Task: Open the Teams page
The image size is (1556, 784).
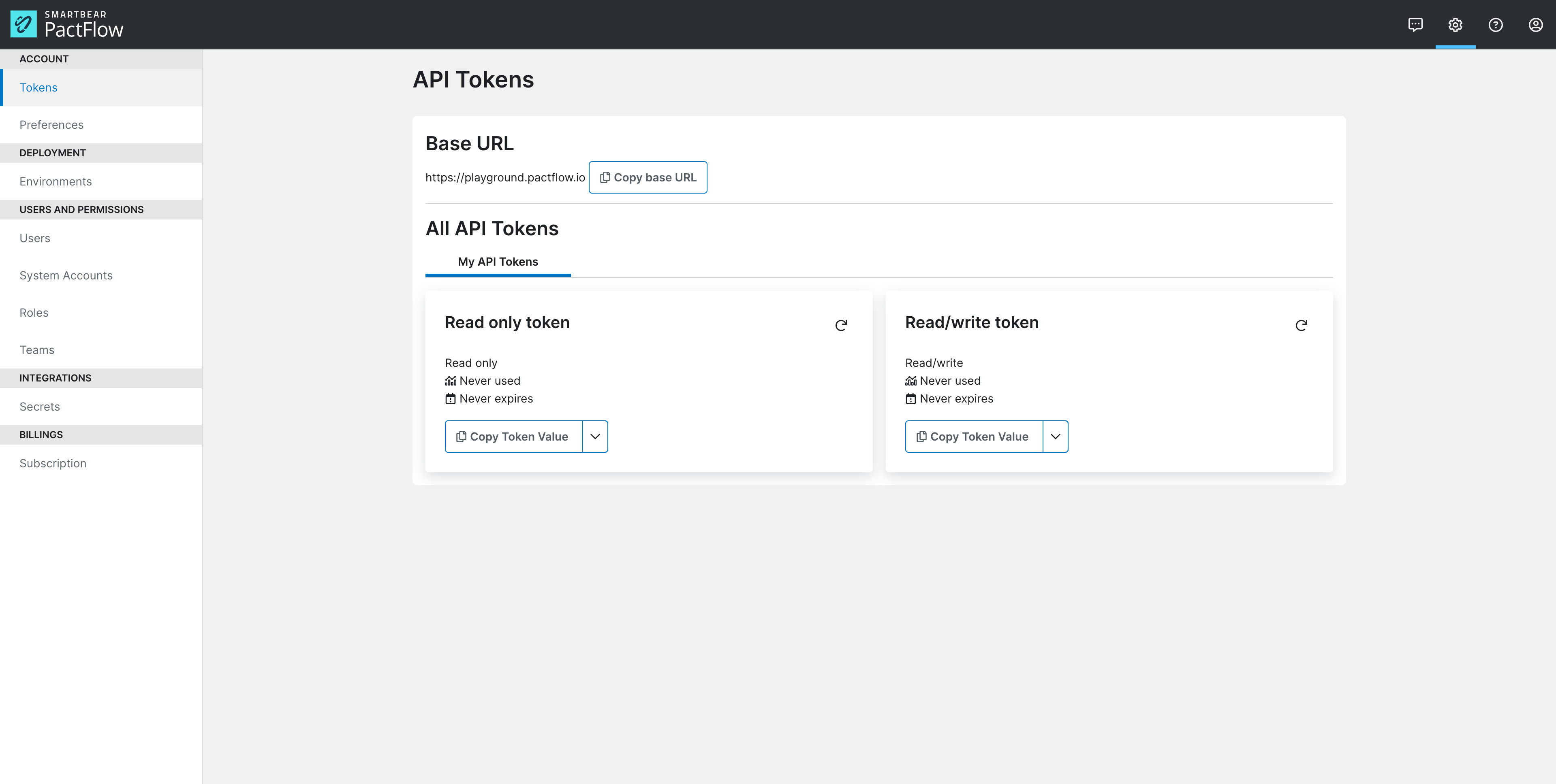Action: click(x=37, y=350)
